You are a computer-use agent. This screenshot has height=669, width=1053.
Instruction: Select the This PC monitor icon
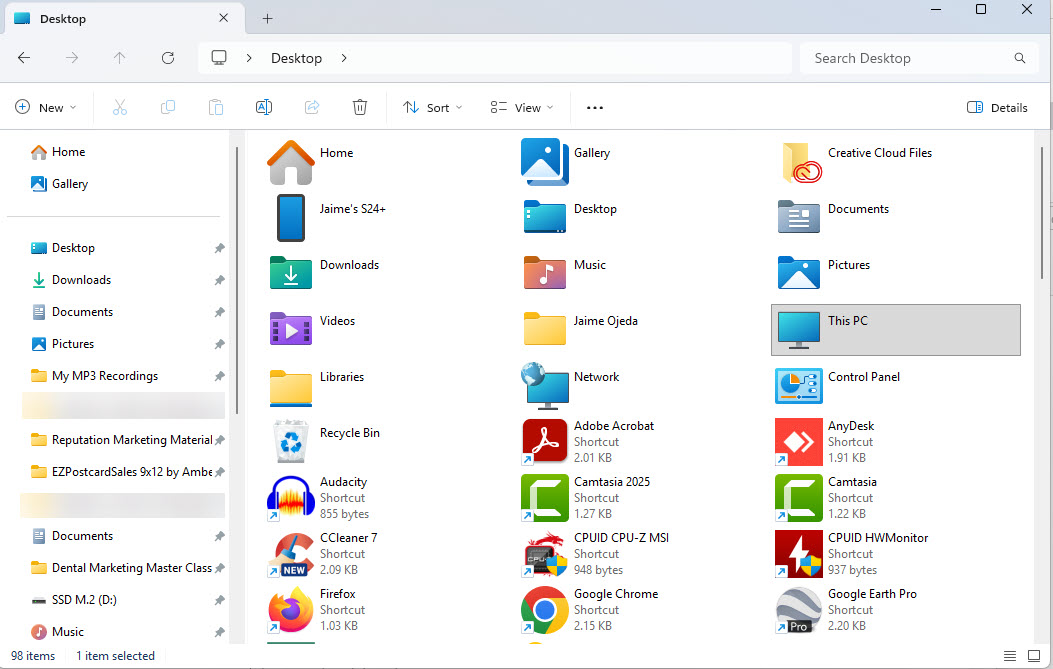click(x=798, y=330)
